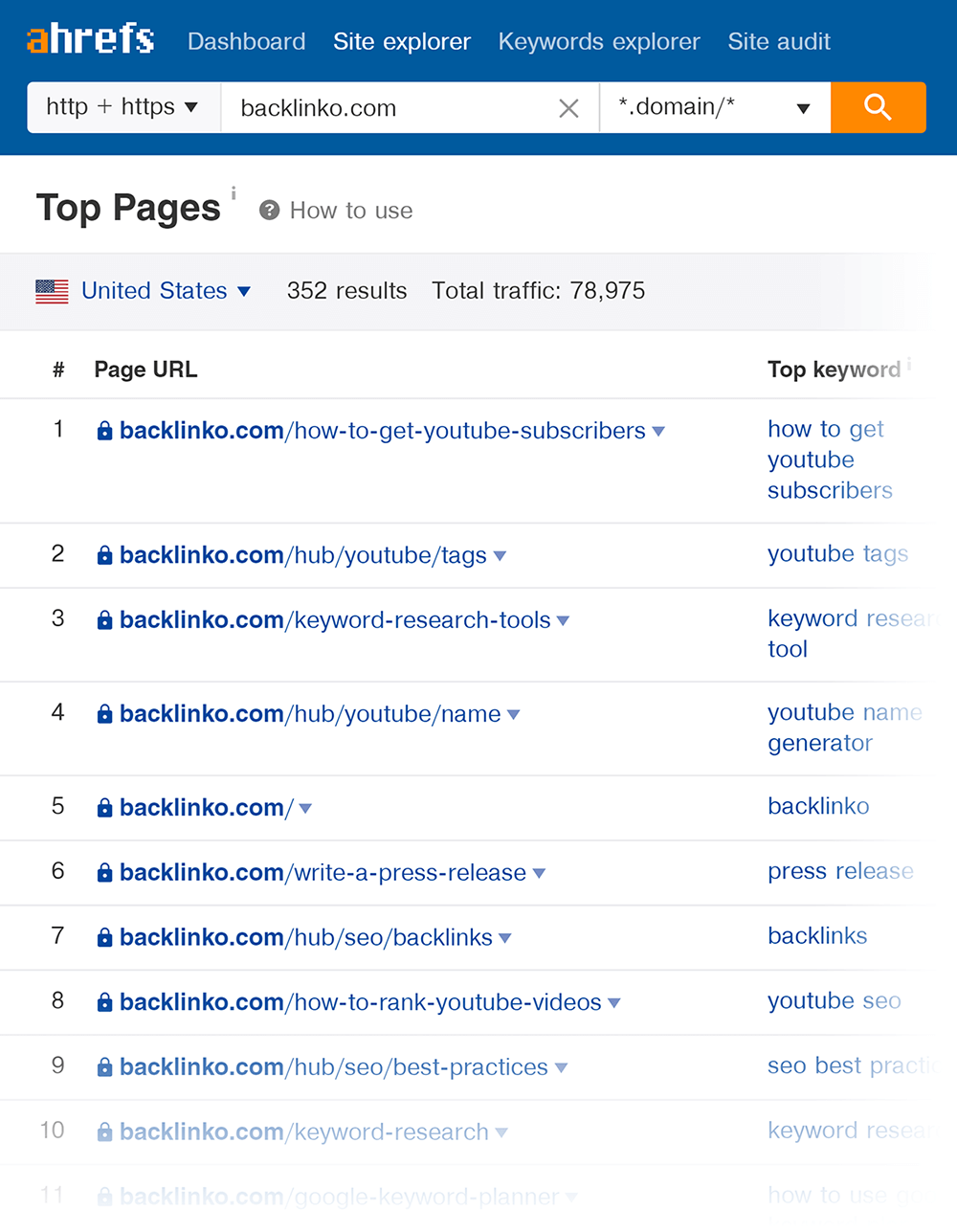Click the 'youtube tags' keyword
The width and height of the screenshot is (957, 1232).
click(838, 554)
